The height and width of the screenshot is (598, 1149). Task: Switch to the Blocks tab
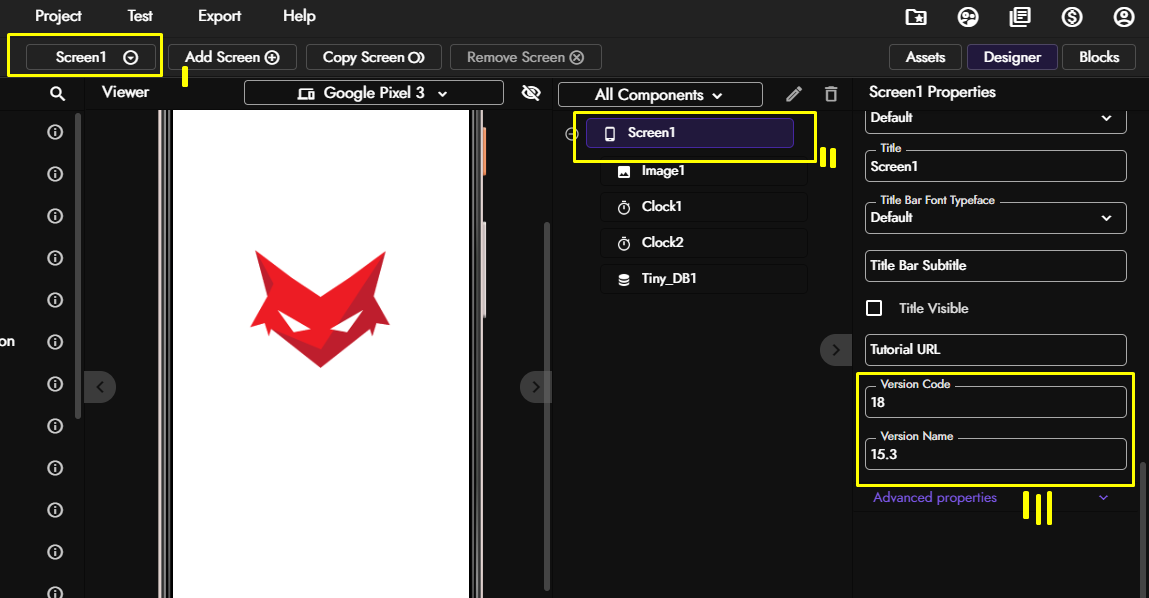click(x=1098, y=57)
